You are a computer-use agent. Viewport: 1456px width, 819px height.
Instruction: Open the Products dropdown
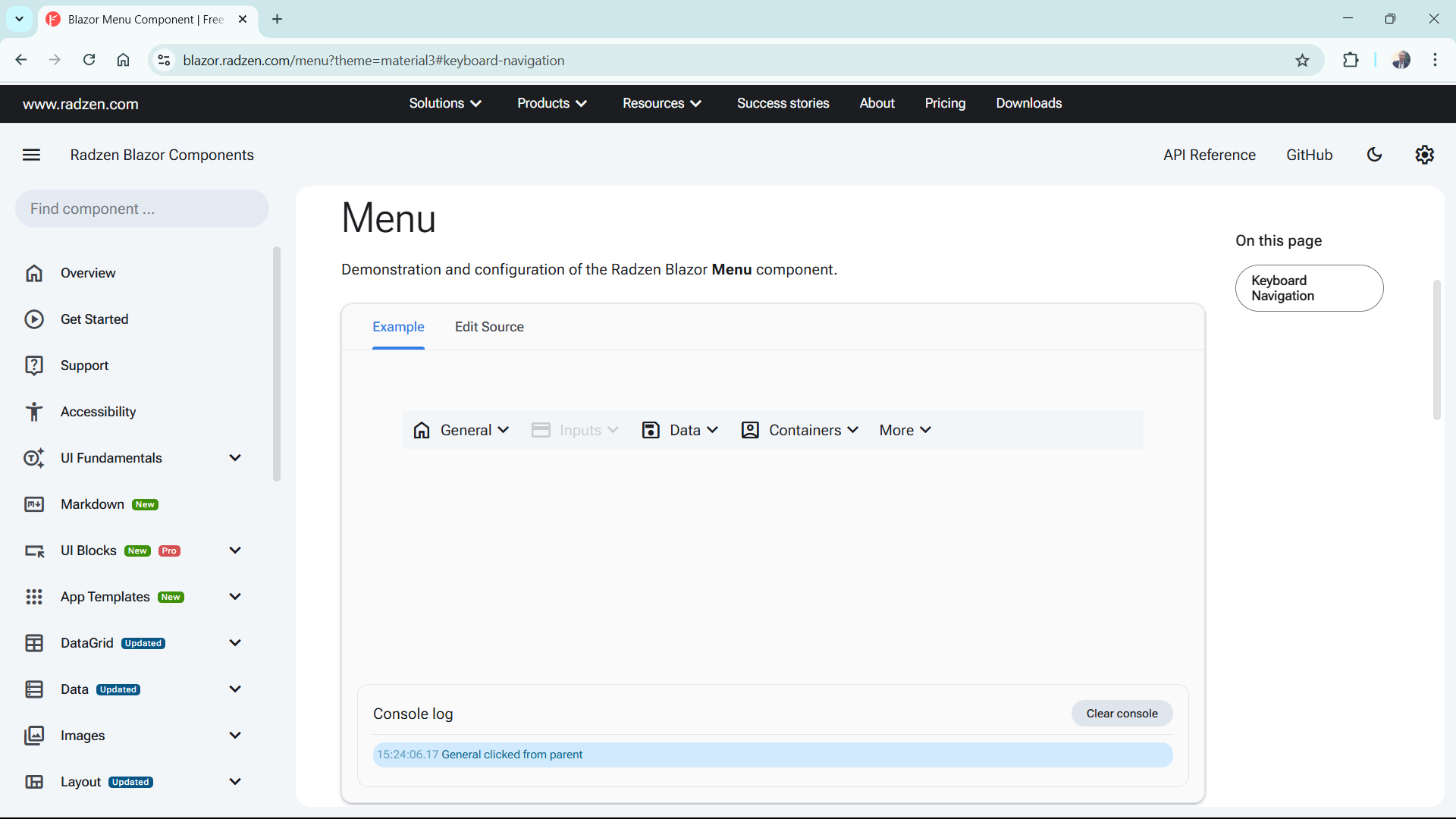tap(552, 103)
